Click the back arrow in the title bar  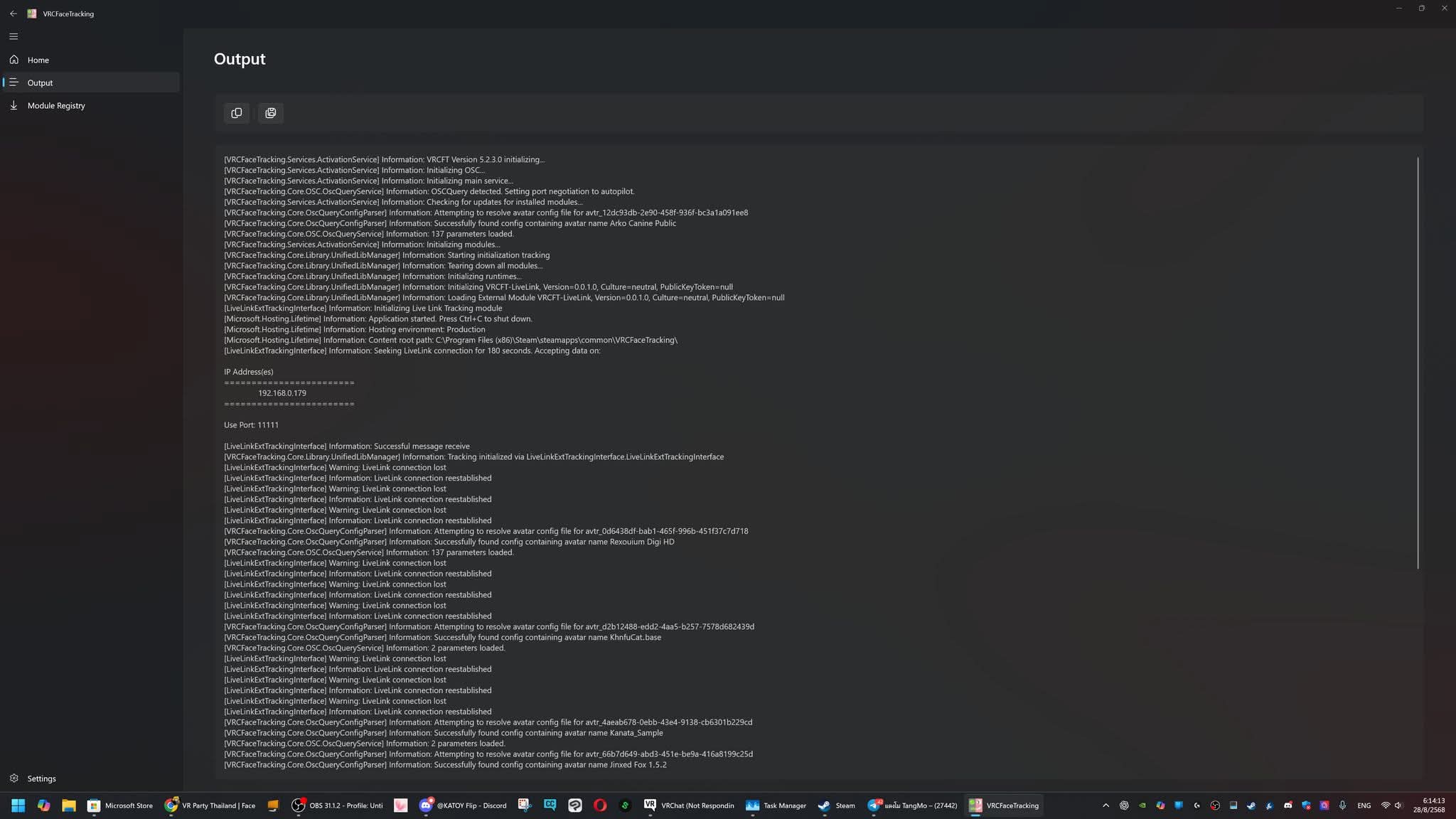[14, 14]
